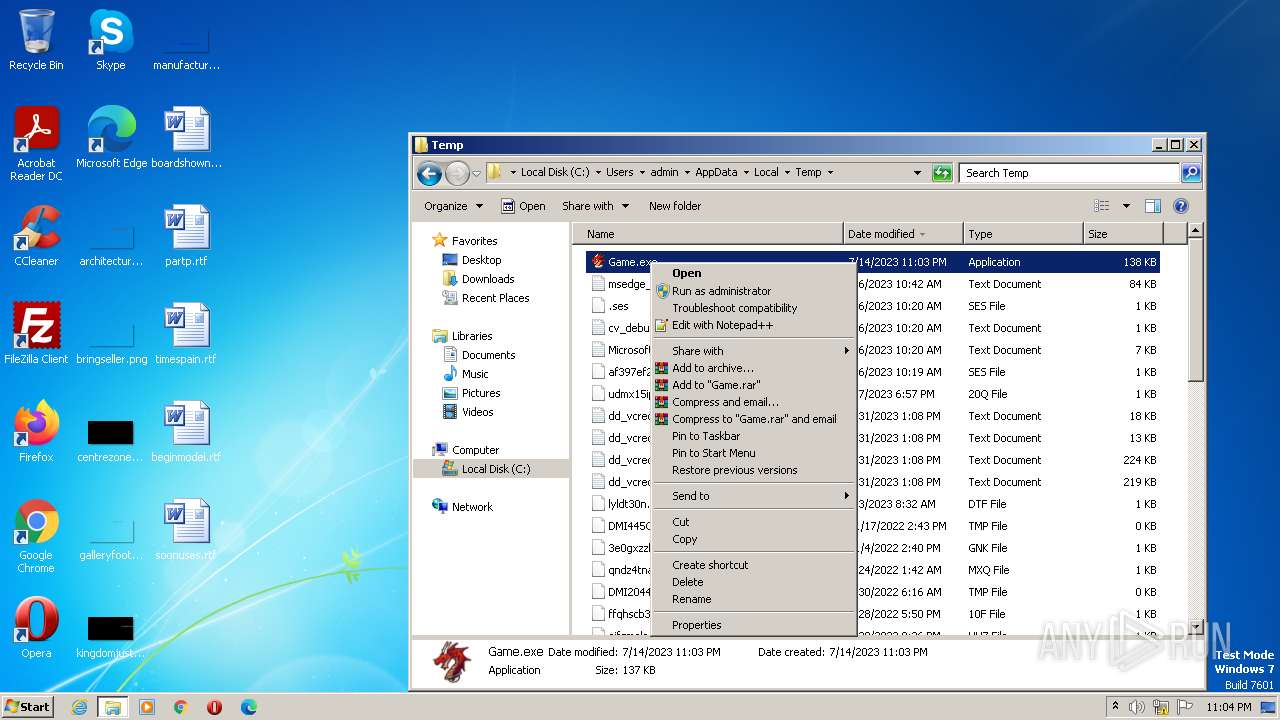The width and height of the screenshot is (1280, 720).
Task: Click the New folder toolbar button
Action: [x=675, y=206]
